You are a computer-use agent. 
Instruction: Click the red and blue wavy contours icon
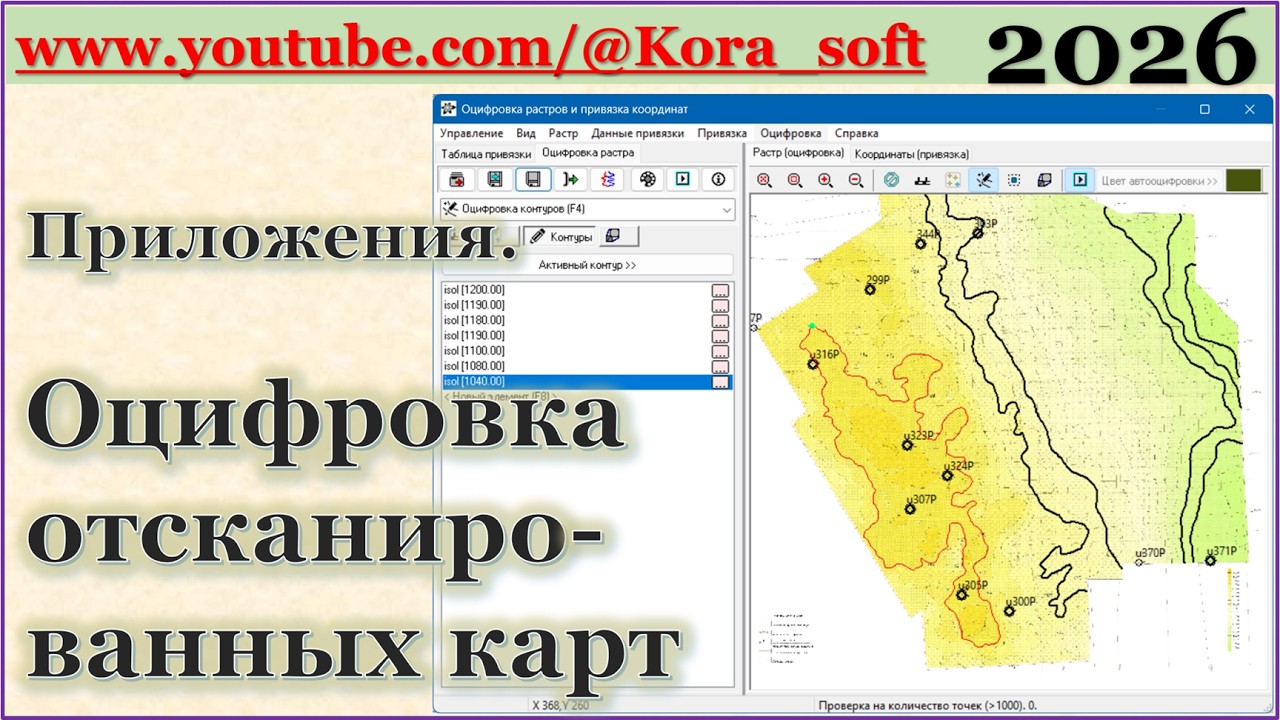point(608,179)
